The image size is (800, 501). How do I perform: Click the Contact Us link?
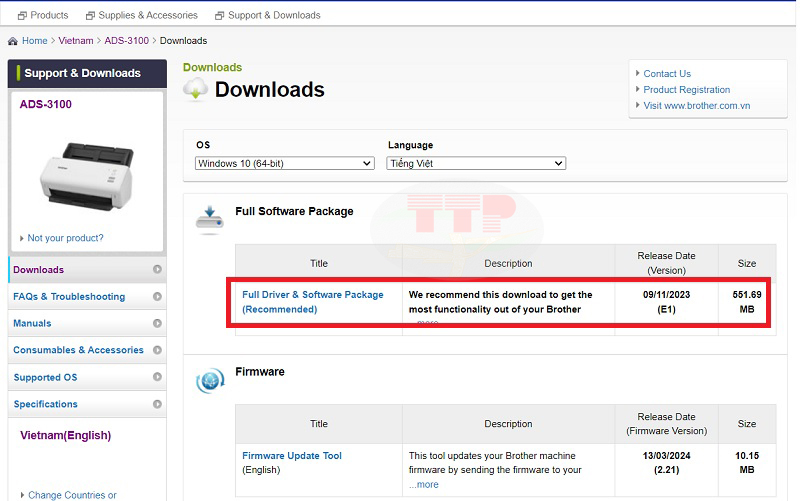point(667,74)
